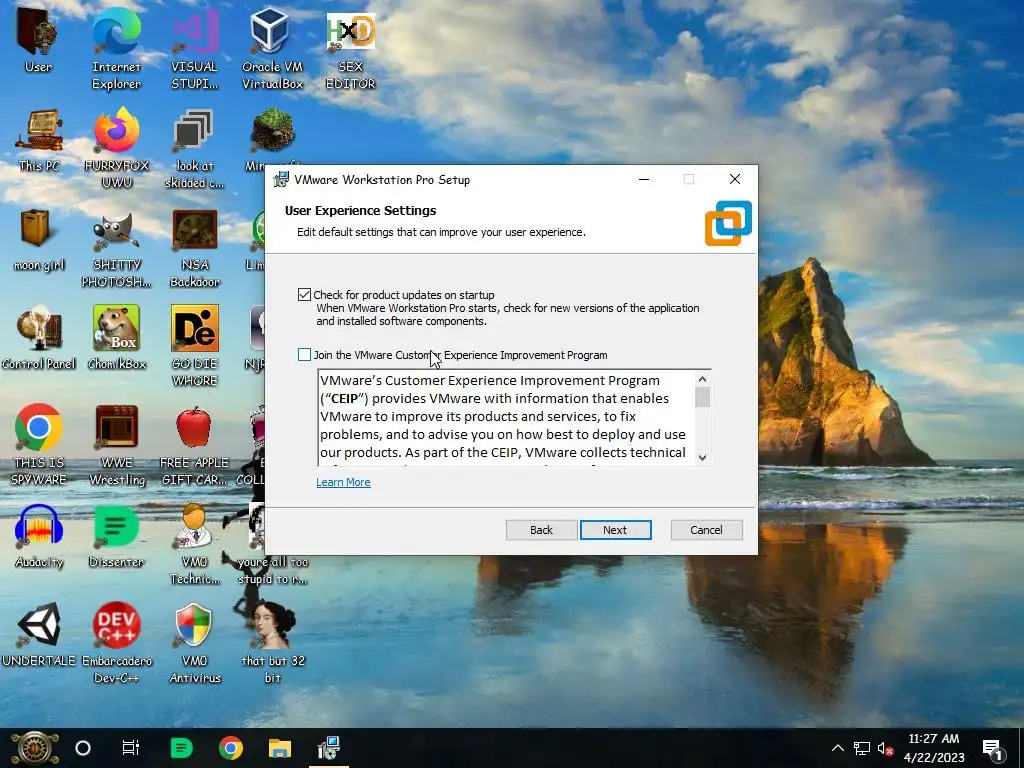Close the VMware setup window
This screenshot has height=768, width=1024.
(x=735, y=180)
